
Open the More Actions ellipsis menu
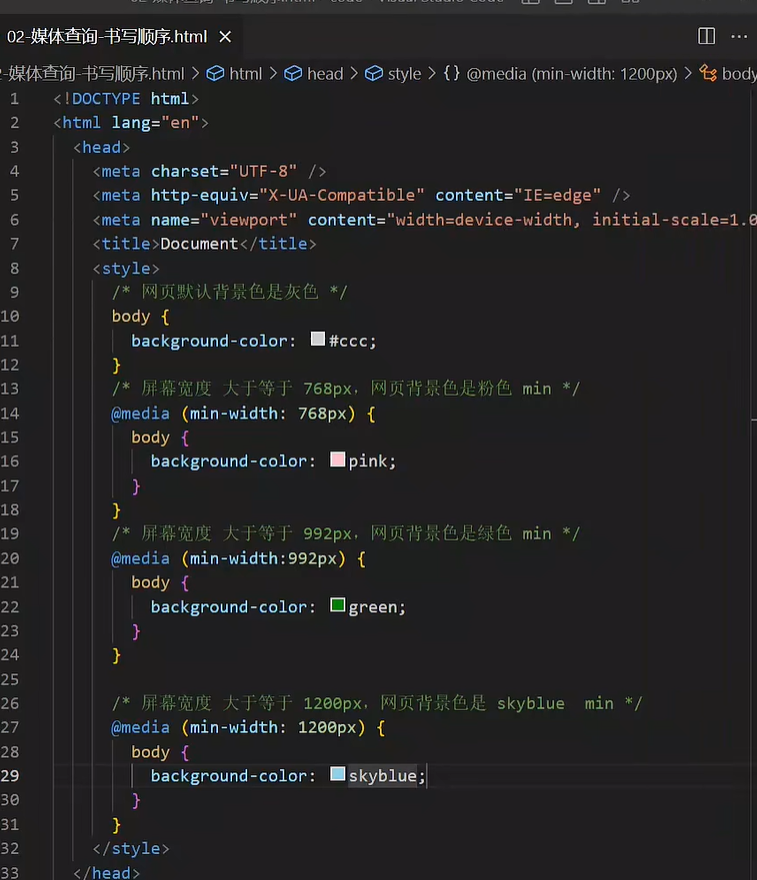click(739, 36)
